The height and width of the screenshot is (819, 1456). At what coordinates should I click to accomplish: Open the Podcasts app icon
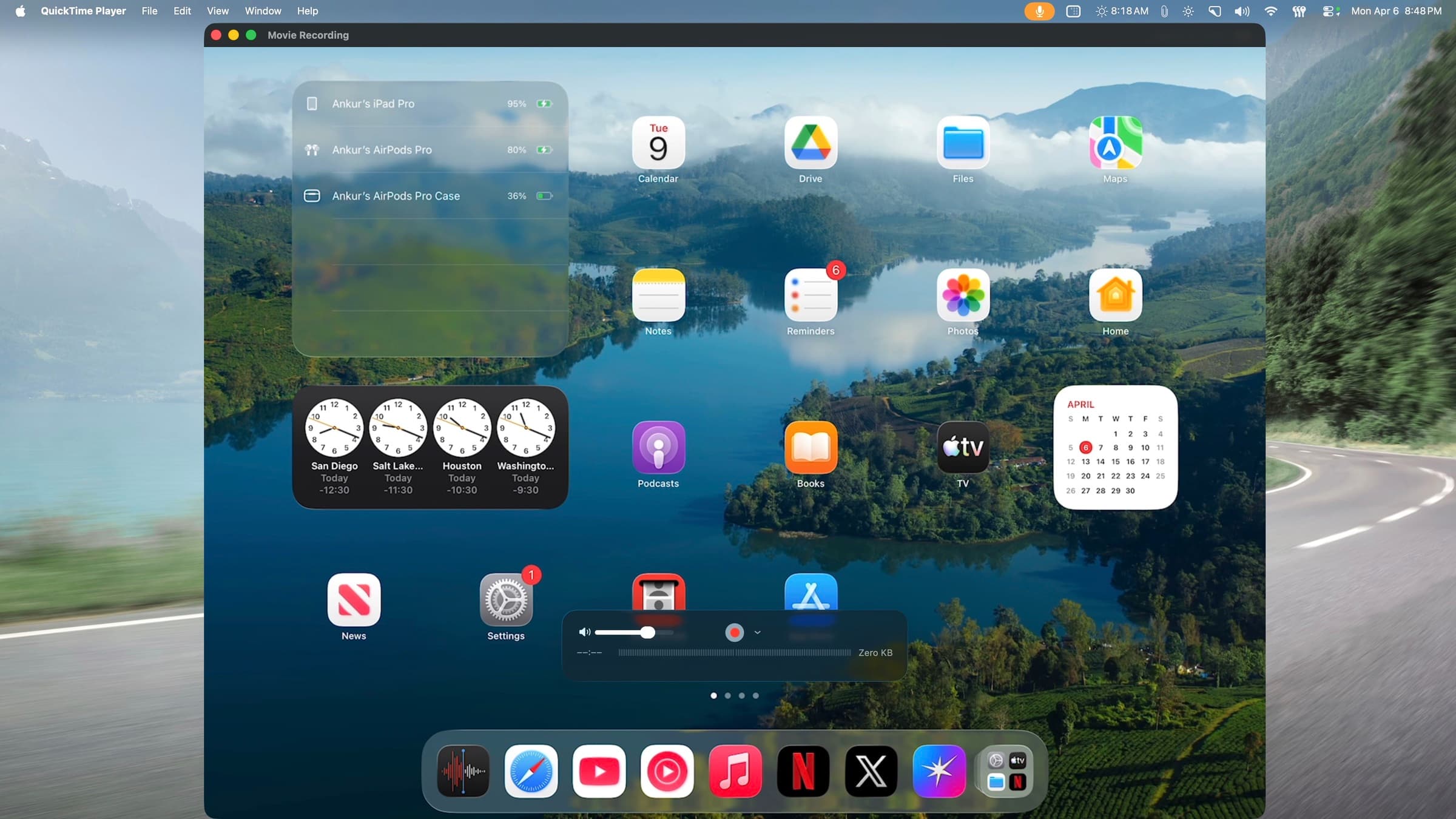658,448
